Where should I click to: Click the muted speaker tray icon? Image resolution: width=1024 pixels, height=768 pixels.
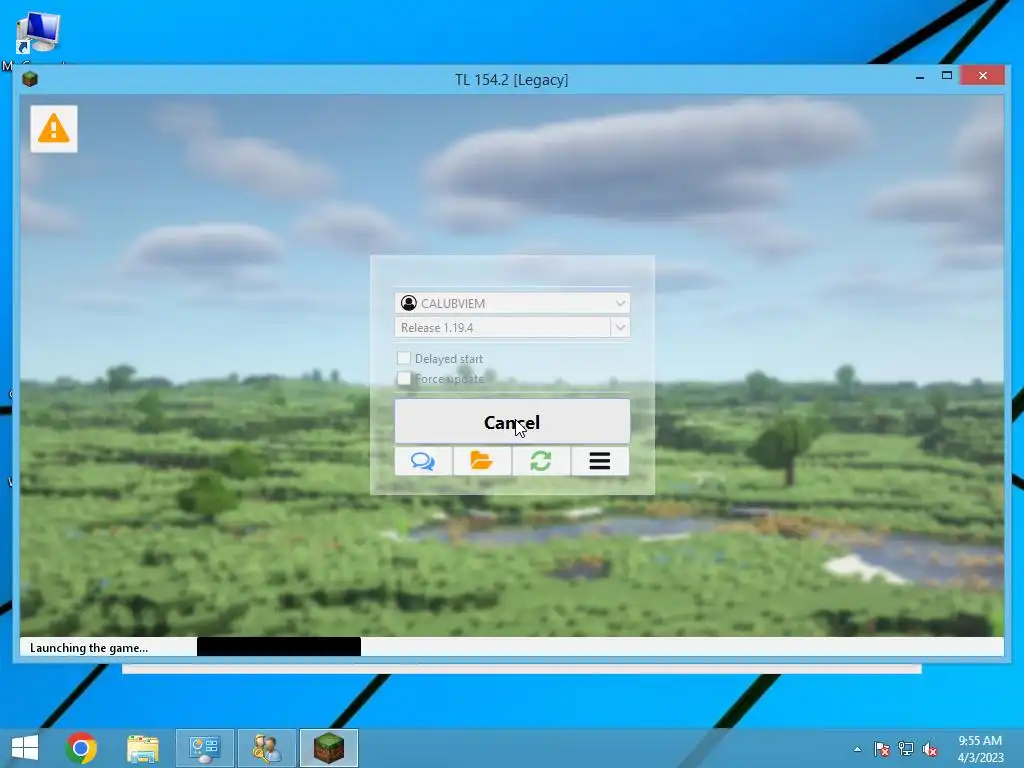pyautogui.click(x=930, y=749)
